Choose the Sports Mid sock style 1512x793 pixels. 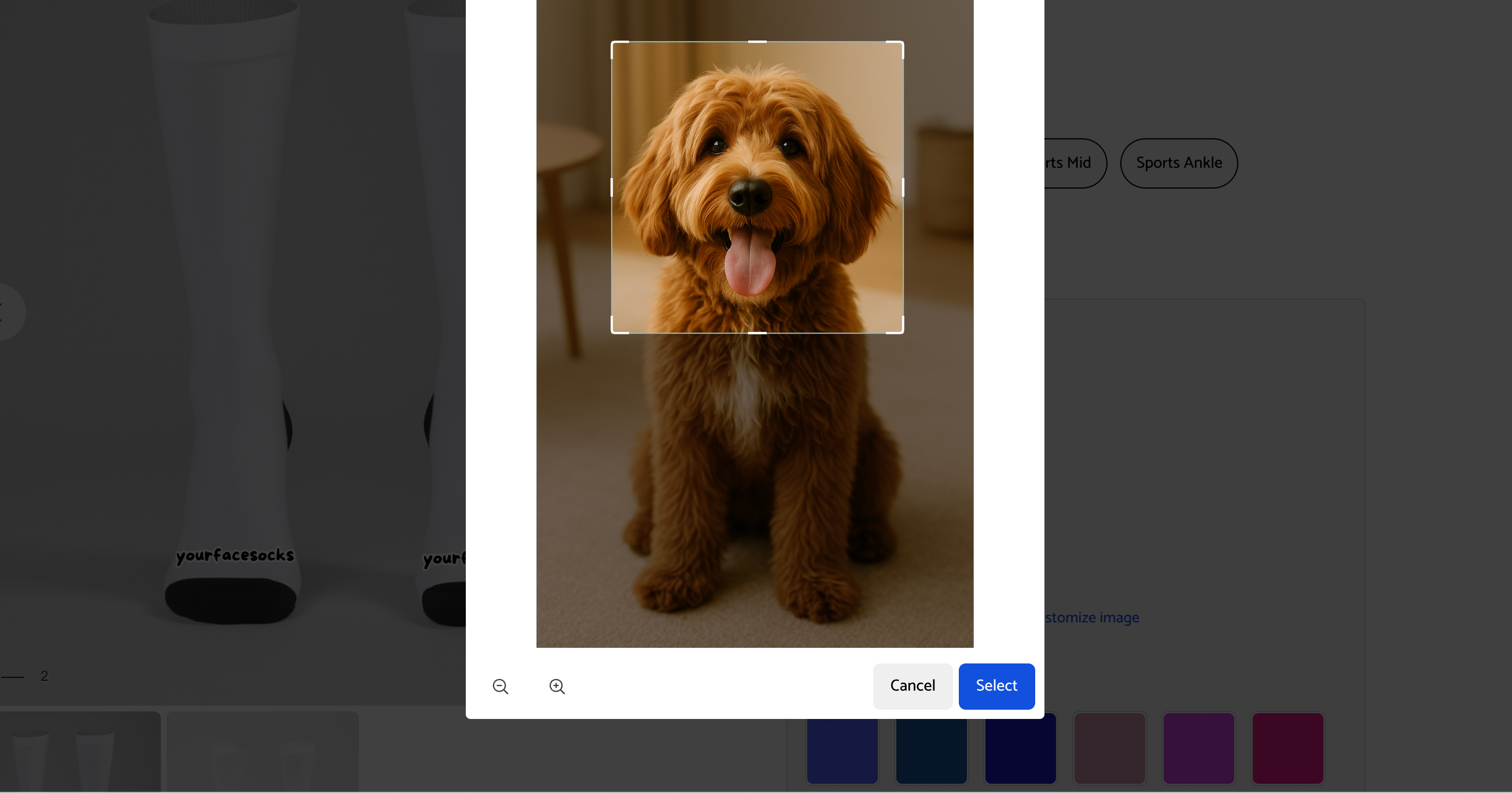pyautogui.click(x=1074, y=163)
